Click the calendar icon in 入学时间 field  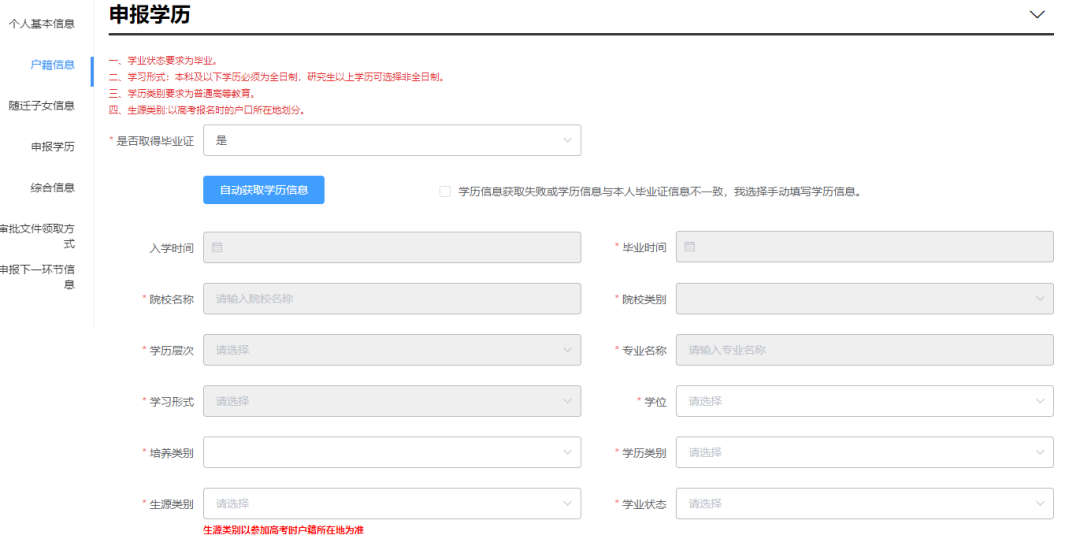[217, 247]
